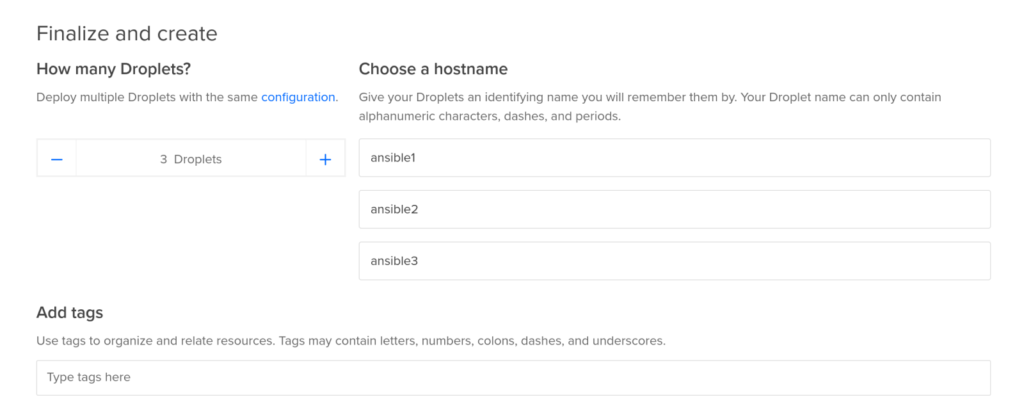Click the '3 Droplets' count display

191,159
